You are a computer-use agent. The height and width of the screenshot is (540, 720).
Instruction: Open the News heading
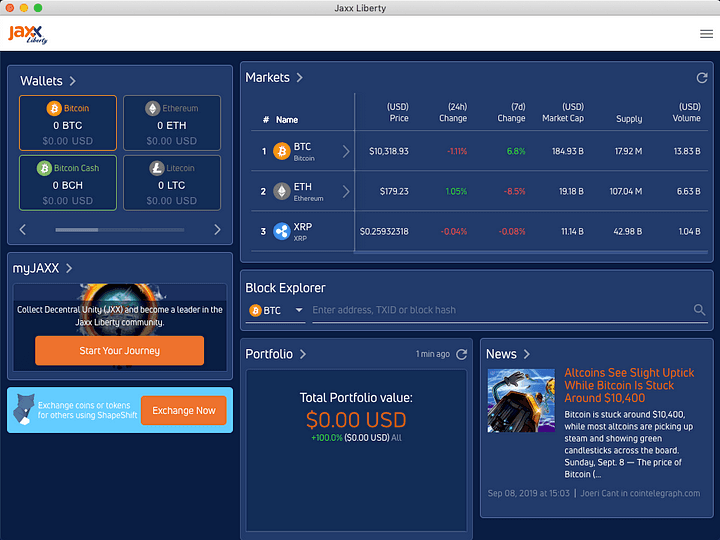501,354
